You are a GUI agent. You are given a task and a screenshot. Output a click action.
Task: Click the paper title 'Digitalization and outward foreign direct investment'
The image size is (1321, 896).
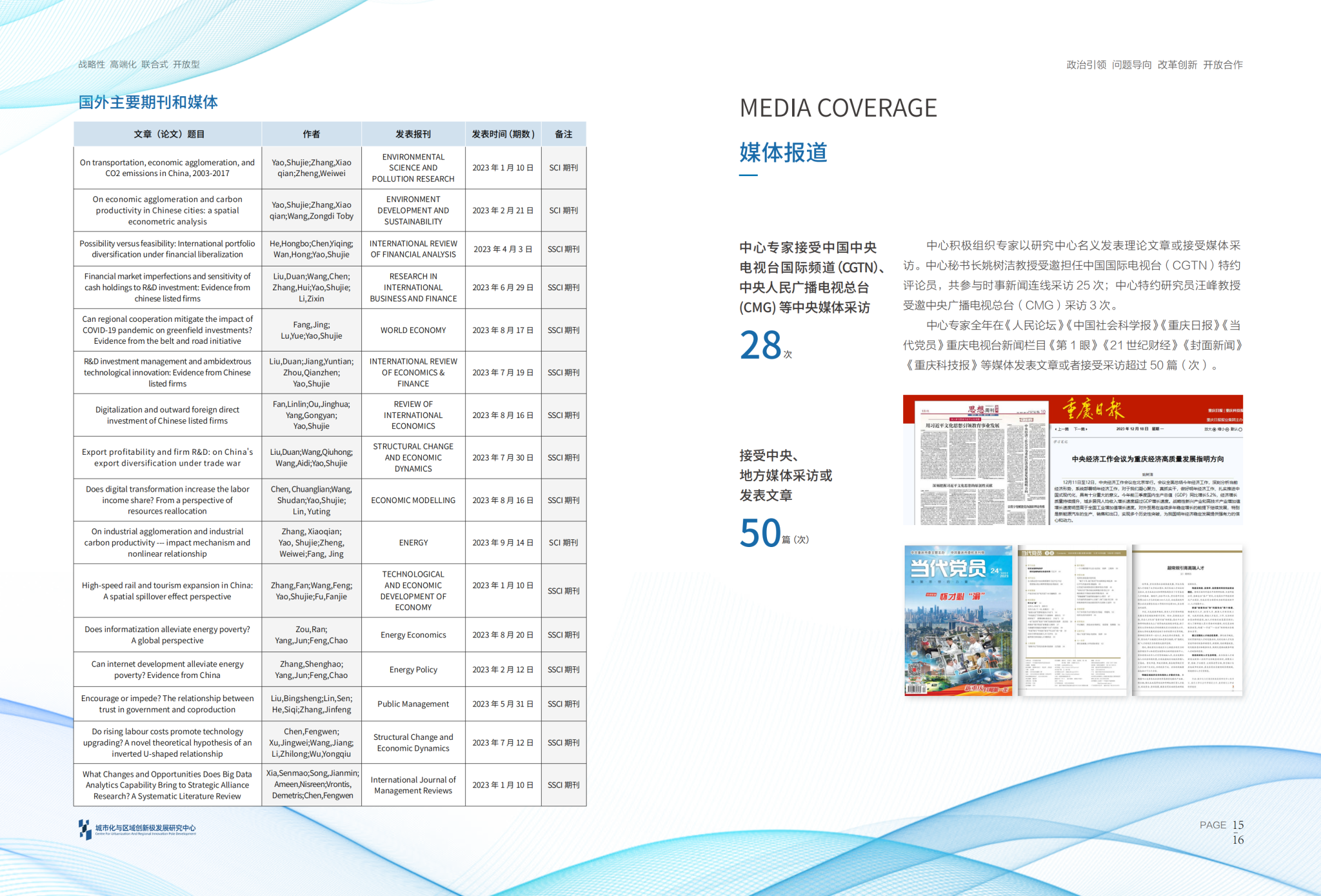tap(168, 415)
